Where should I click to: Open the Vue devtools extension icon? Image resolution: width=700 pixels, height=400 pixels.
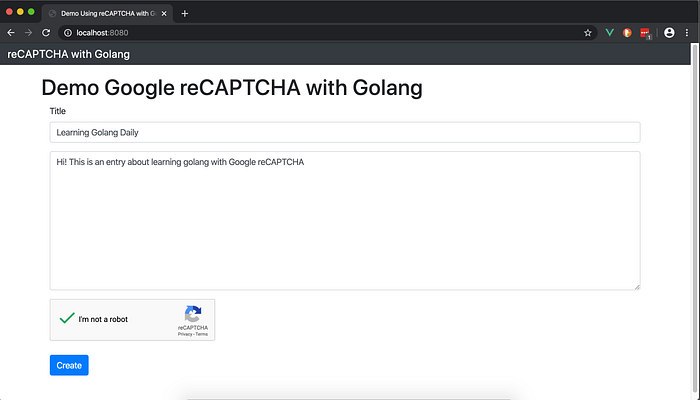click(609, 33)
